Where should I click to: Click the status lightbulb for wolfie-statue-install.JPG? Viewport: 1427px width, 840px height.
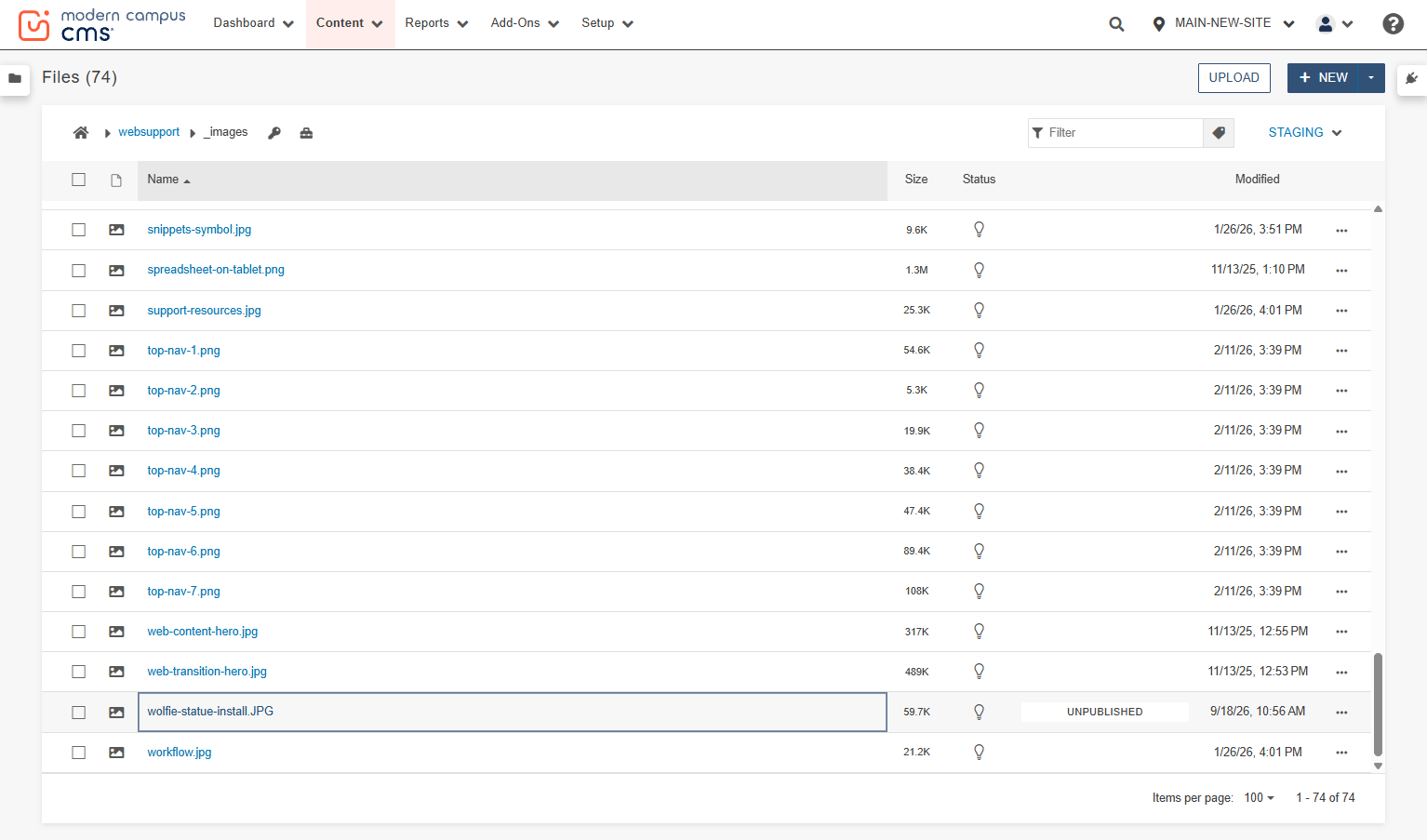coord(979,712)
